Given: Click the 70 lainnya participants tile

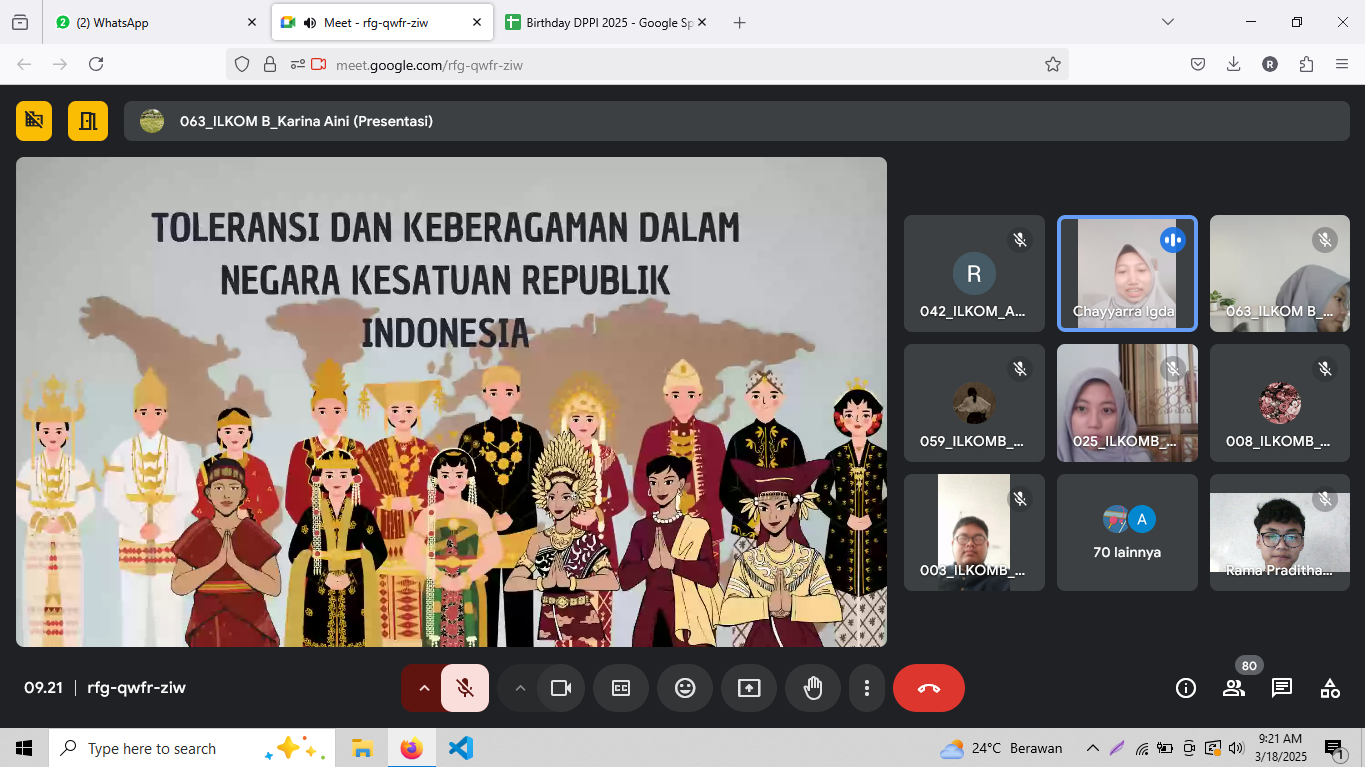Looking at the screenshot, I should [x=1127, y=532].
